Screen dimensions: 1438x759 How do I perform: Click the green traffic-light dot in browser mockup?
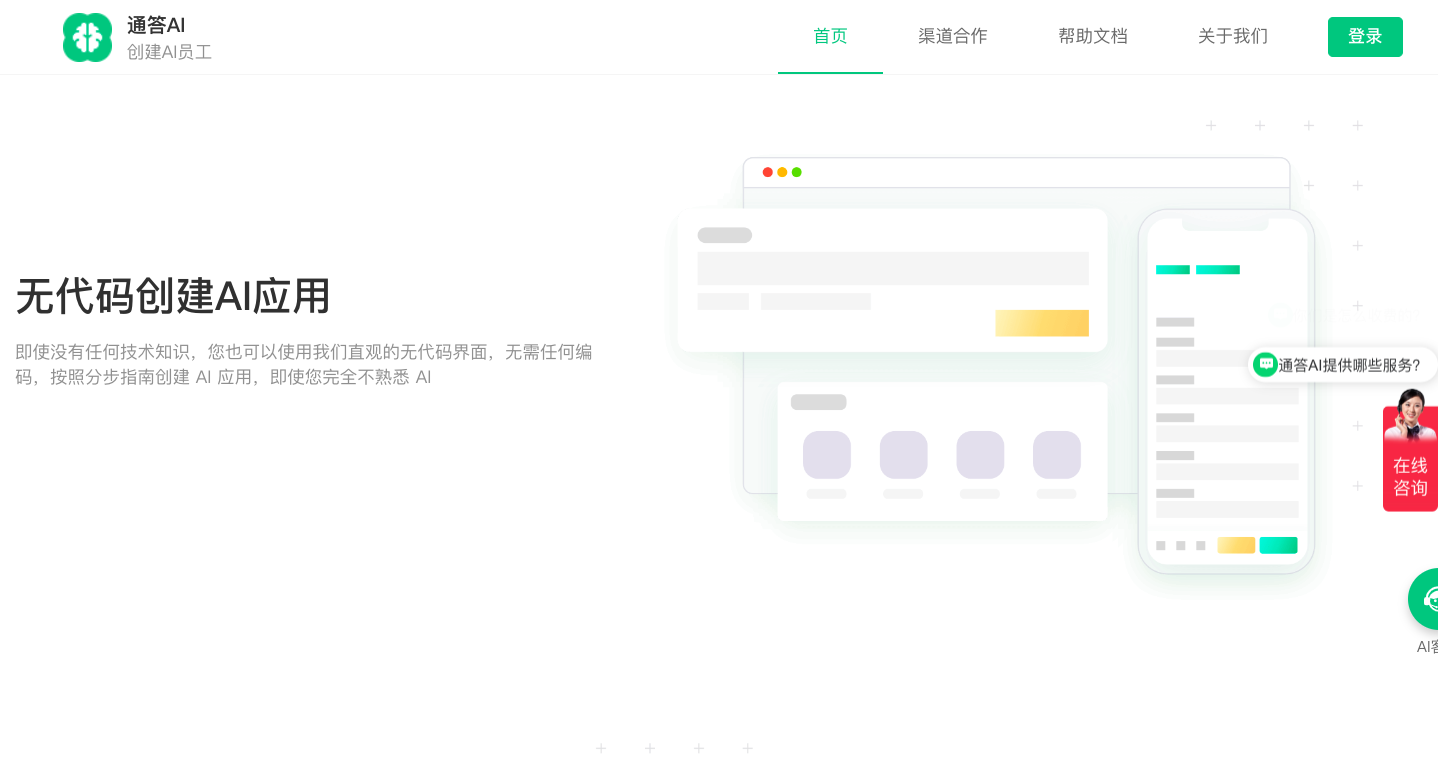point(796,171)
